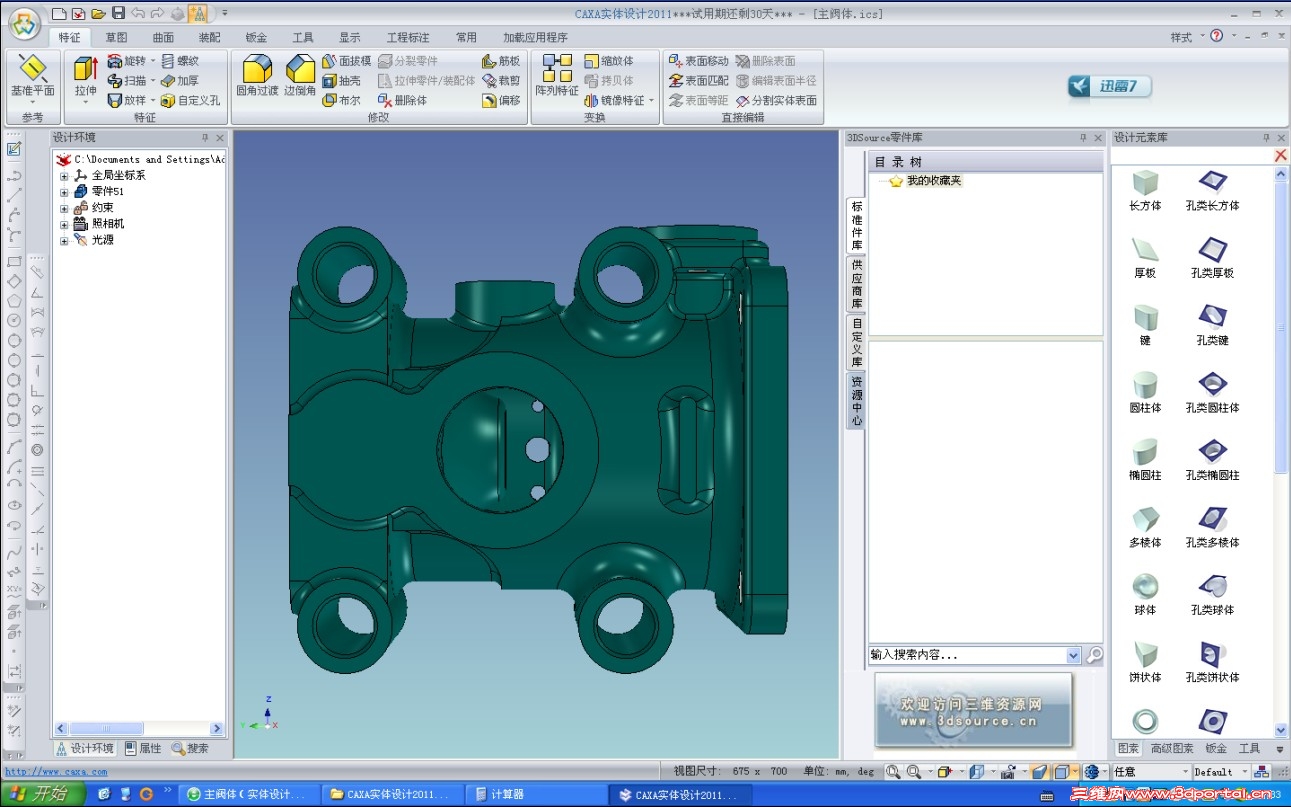Click inside the 输入搜索内容 search field
Viewport: 1291px width, 807px height.
pos(967,655)
